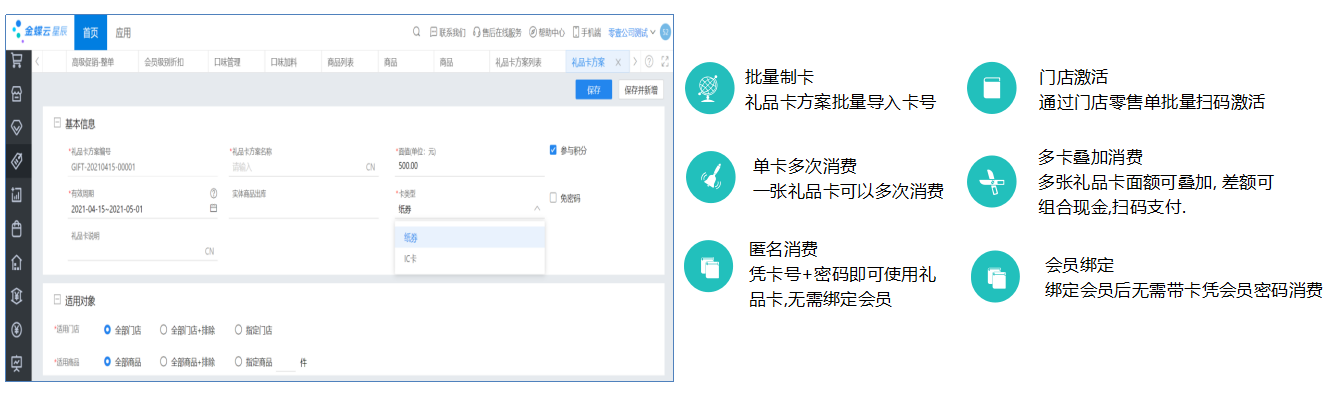
Task: Open the 零售公司测试 company dropdown
Action: (631, 32)
